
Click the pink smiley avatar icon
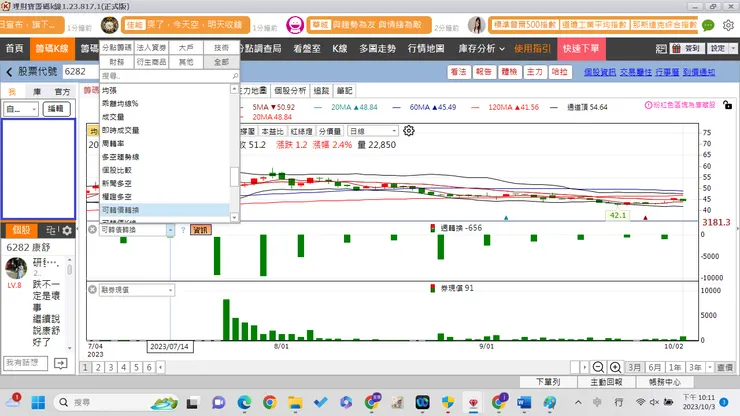(x=295, y=25)
